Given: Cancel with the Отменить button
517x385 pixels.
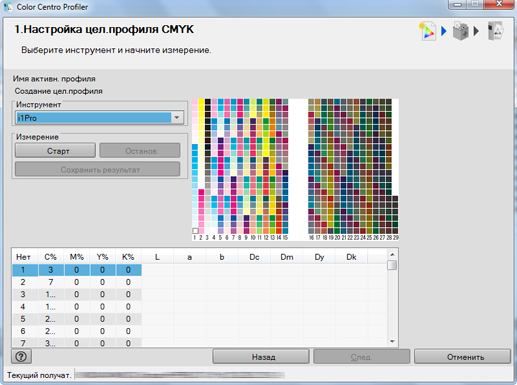Looking at the screenshot, I should pyautogui.click(x=462, y=357).
